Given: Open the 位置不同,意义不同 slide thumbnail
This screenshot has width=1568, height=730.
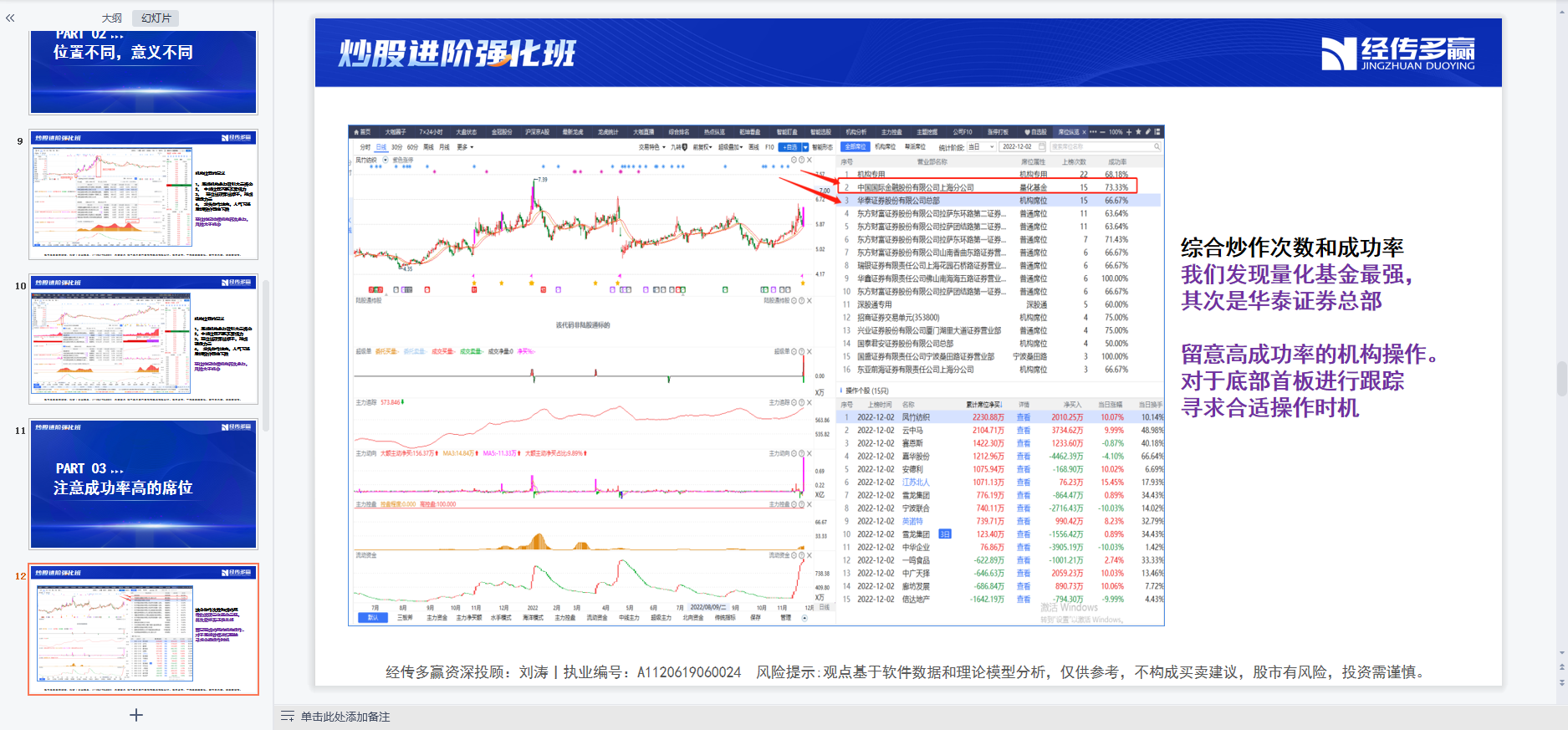Looking at the screenshot, I should coord(144,72).
